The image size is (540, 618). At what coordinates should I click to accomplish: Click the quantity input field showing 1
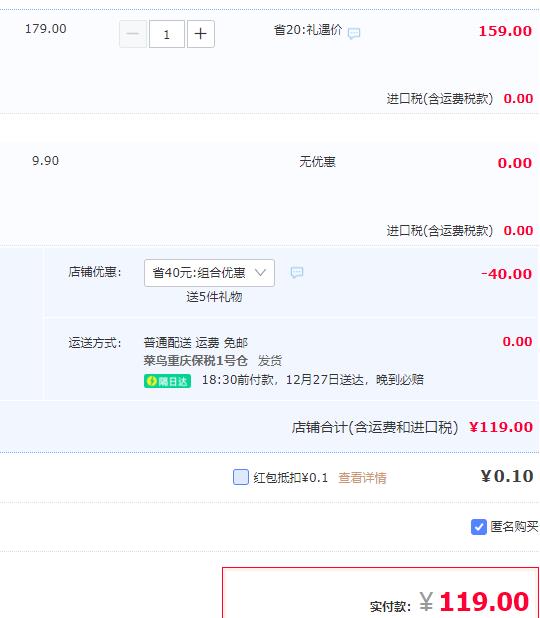[167, 34]
